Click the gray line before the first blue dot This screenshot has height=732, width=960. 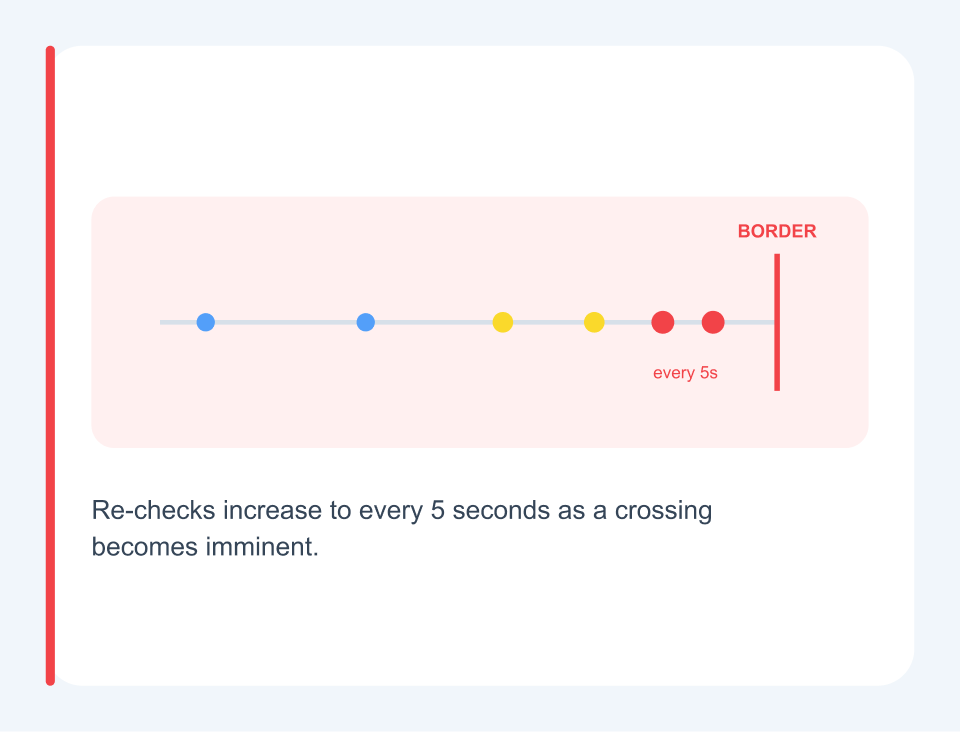coord(178,322)
